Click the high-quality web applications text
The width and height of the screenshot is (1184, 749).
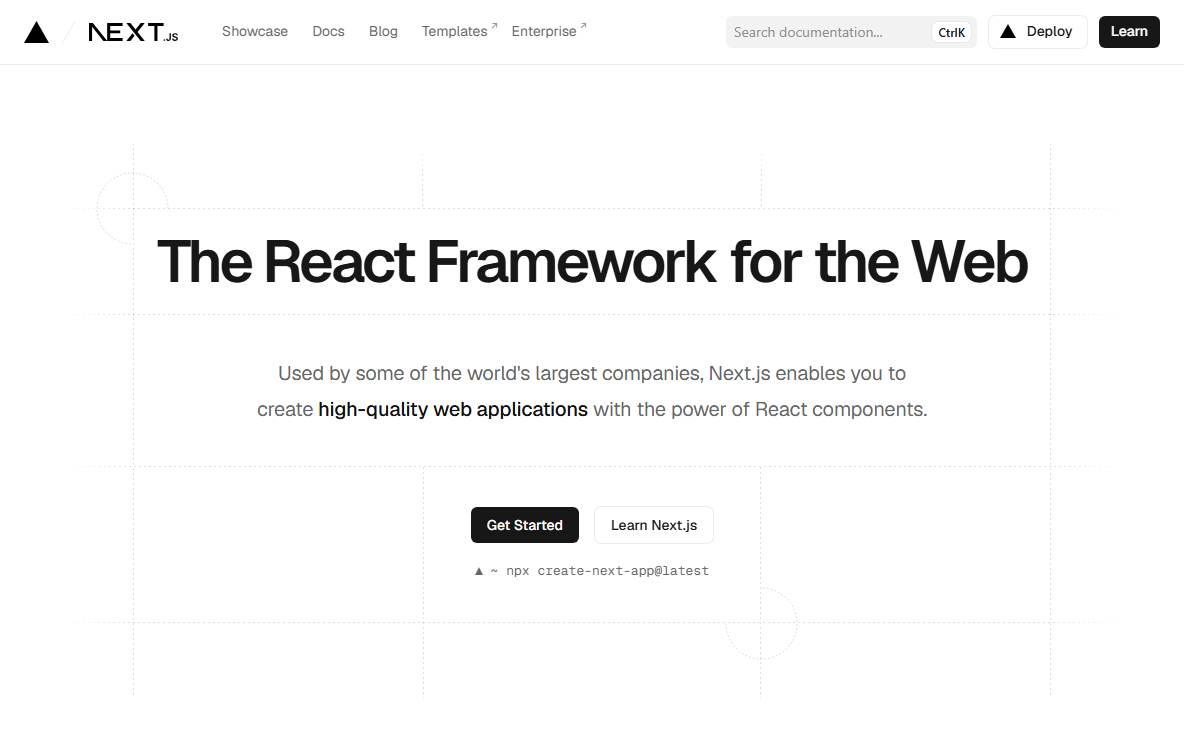(x=453, y=409)
